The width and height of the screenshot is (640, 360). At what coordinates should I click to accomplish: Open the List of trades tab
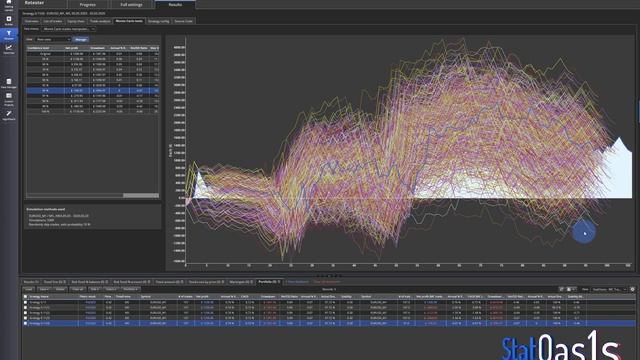pyautogui.click(x=53, y=21)
